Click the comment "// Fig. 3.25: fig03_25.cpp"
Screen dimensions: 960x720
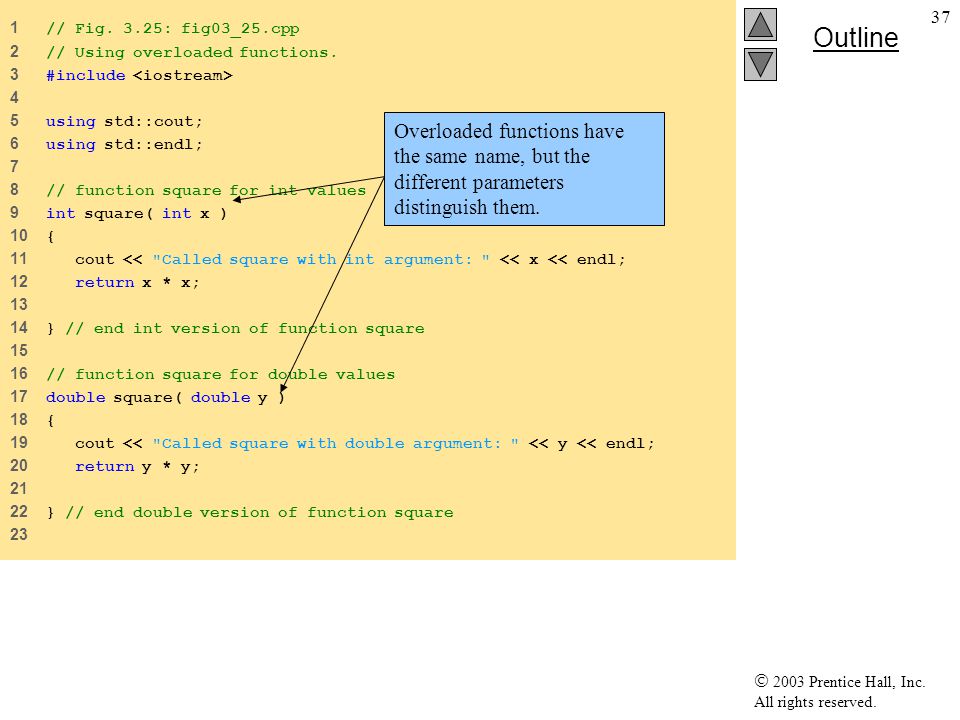coord(173,29)
